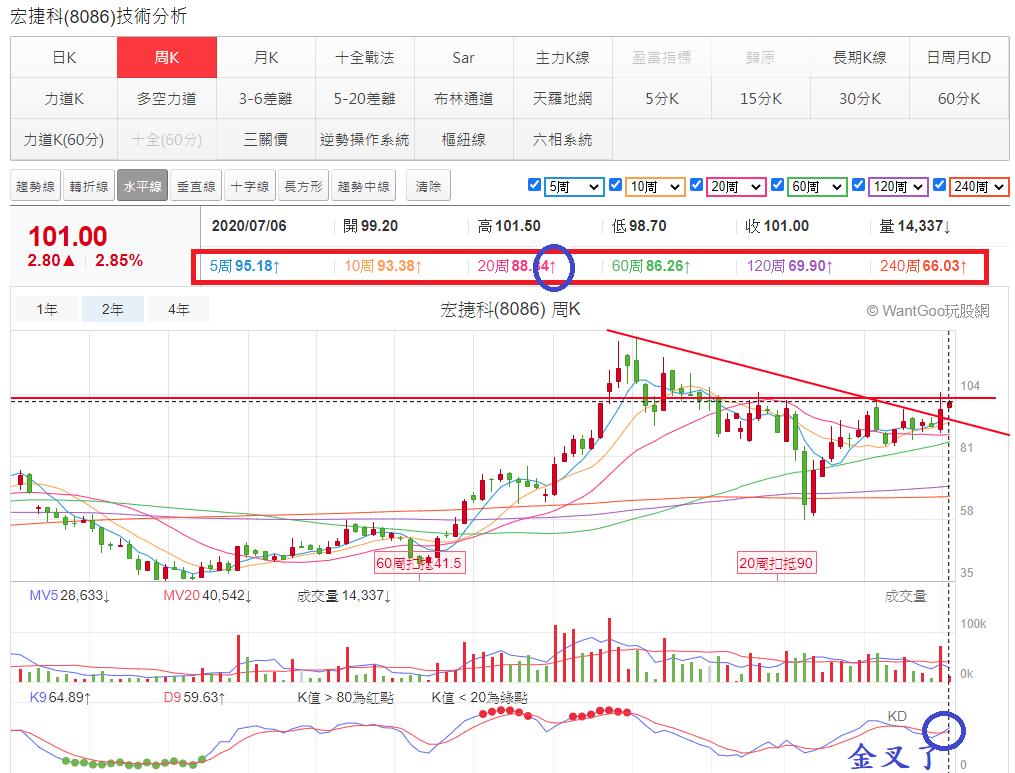Screen dimensions: 1015x773
Task: Click the 60周 86.26 average value
Action: [651, 266]
